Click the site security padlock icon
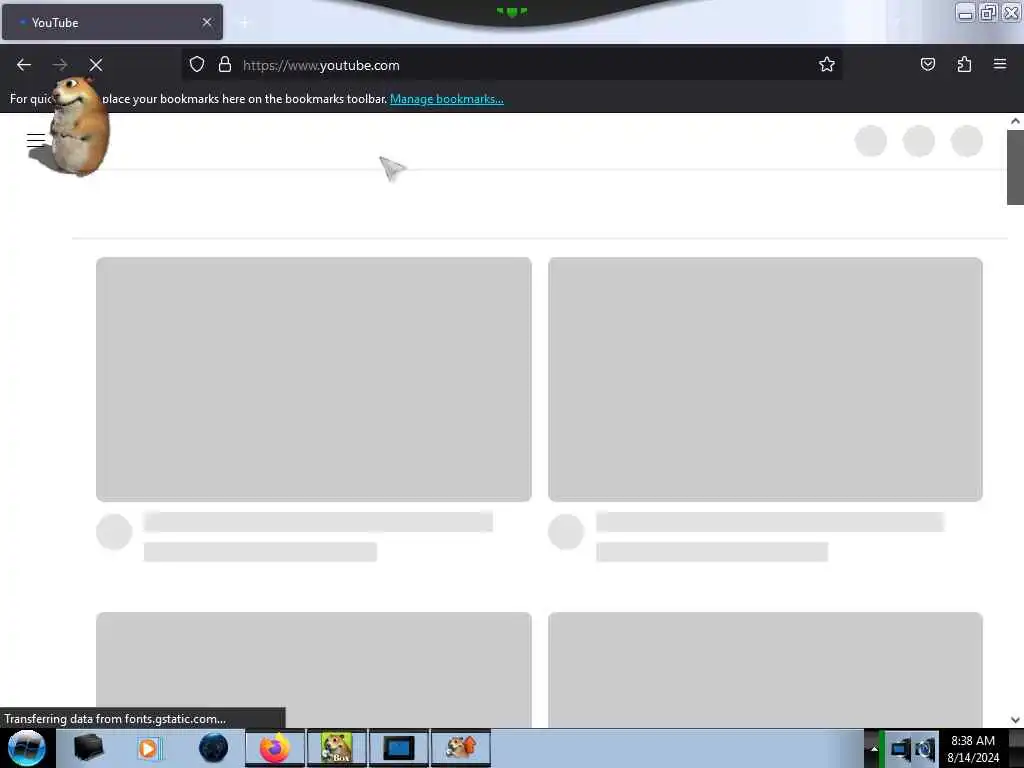This screenshot has width=1024, height=768. (x=225, y=64)
